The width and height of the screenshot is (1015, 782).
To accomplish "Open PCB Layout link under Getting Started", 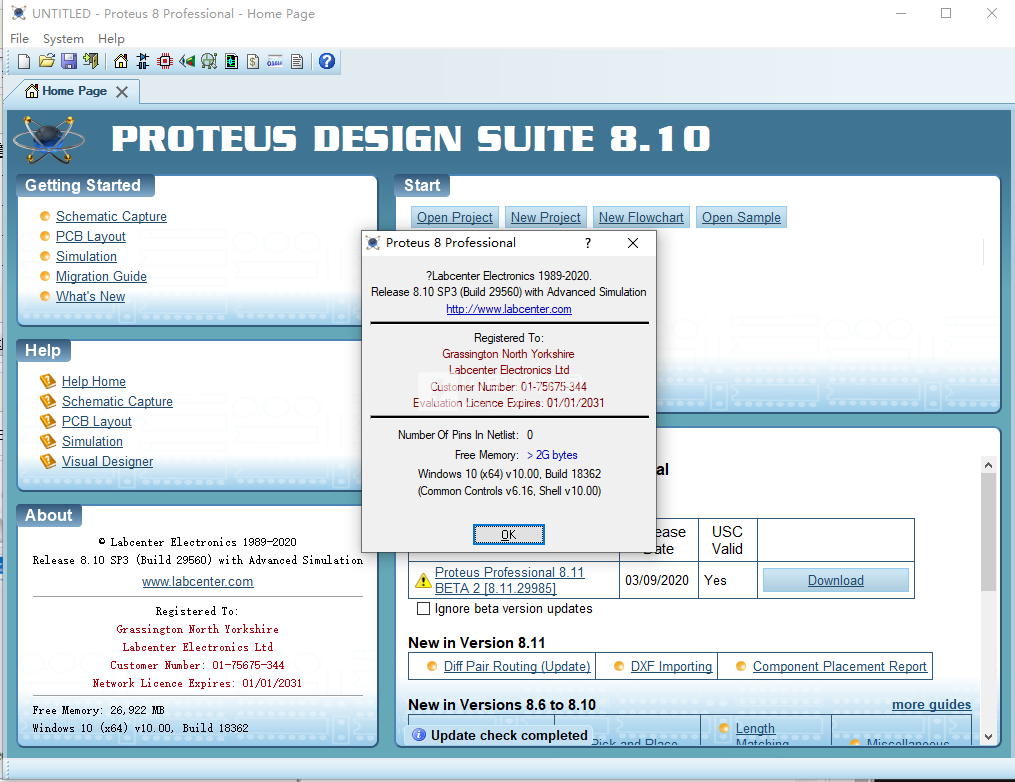I will (x=91, y=236).
